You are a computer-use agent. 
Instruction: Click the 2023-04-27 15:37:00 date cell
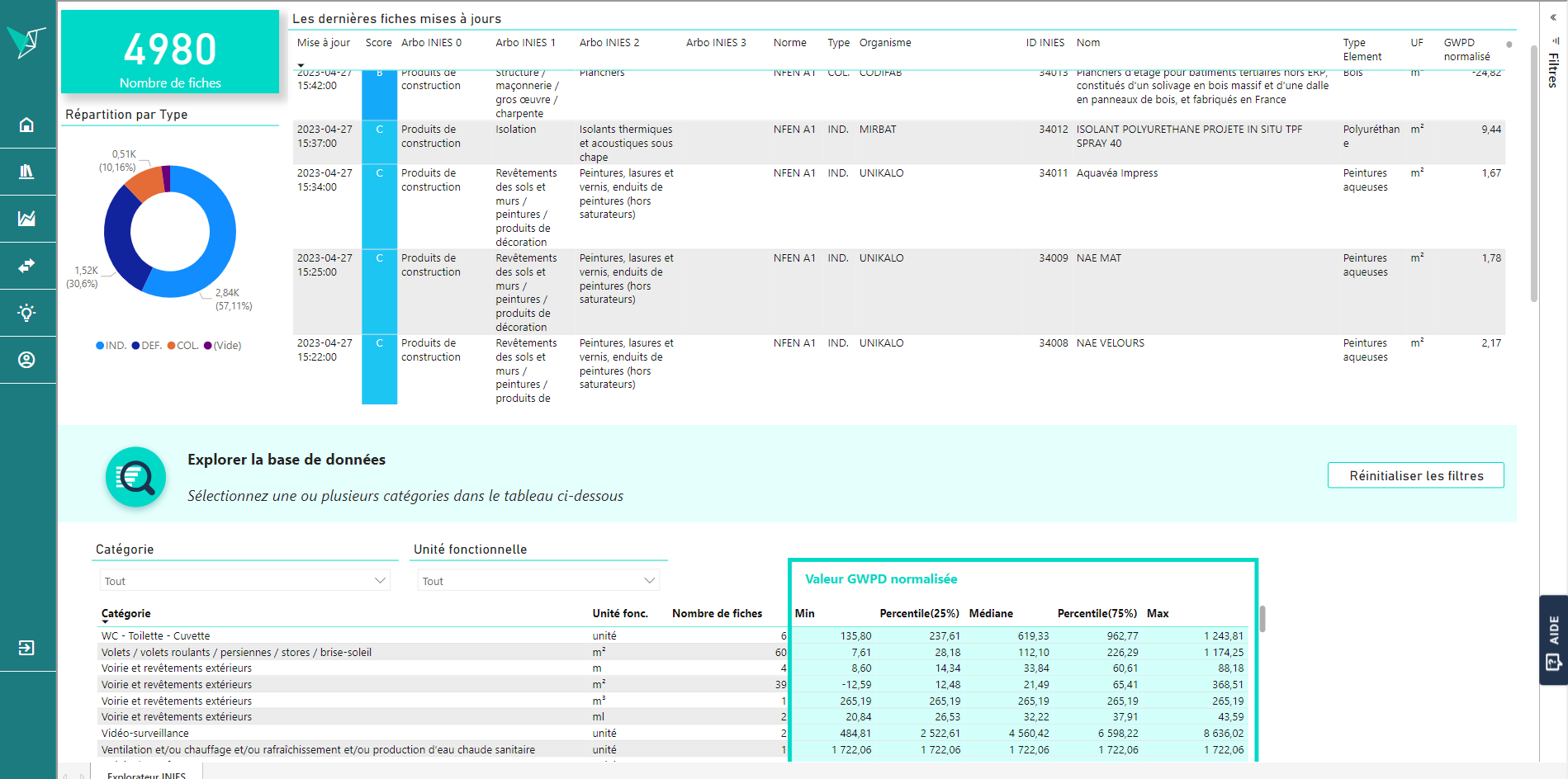click(324, 136)
